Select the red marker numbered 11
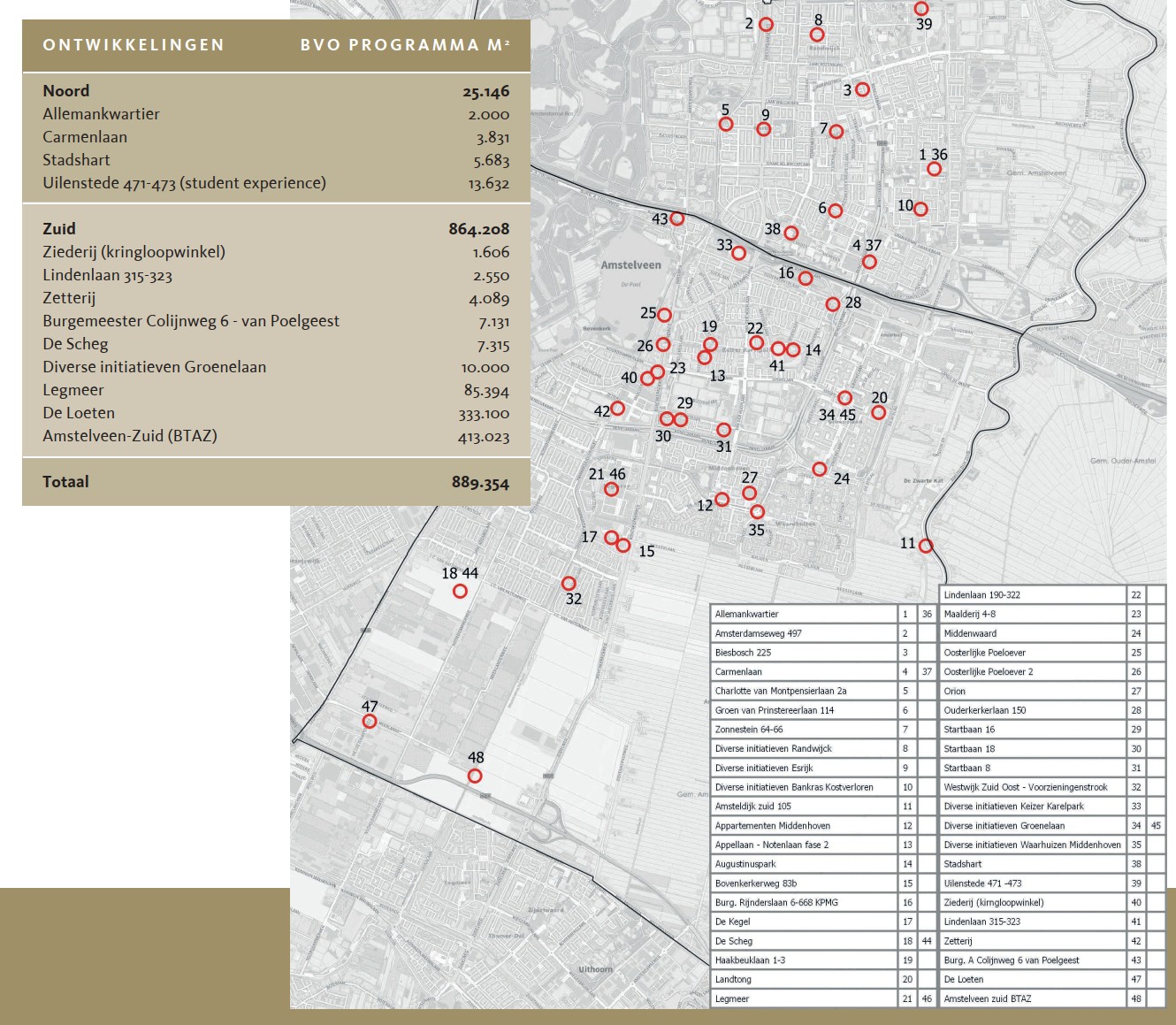1176x1025 pixels. point(926,546)
